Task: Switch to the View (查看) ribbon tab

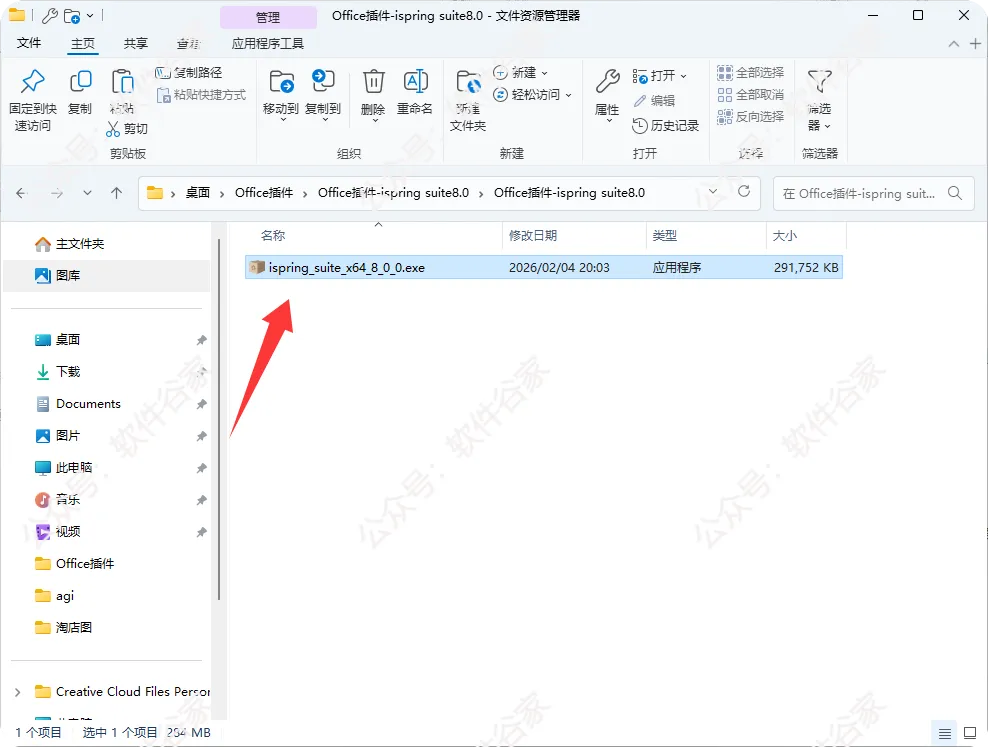Action: [188, 43]
